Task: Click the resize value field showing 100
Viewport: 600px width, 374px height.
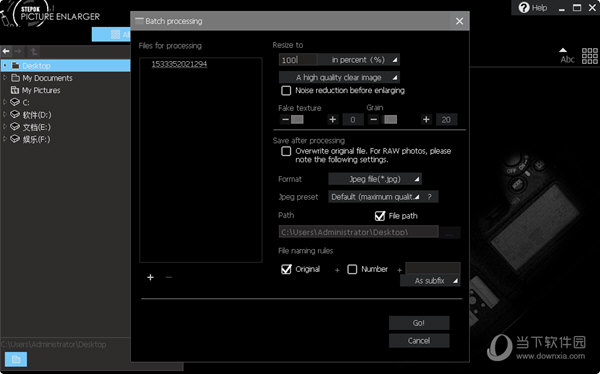Action: 298,60
